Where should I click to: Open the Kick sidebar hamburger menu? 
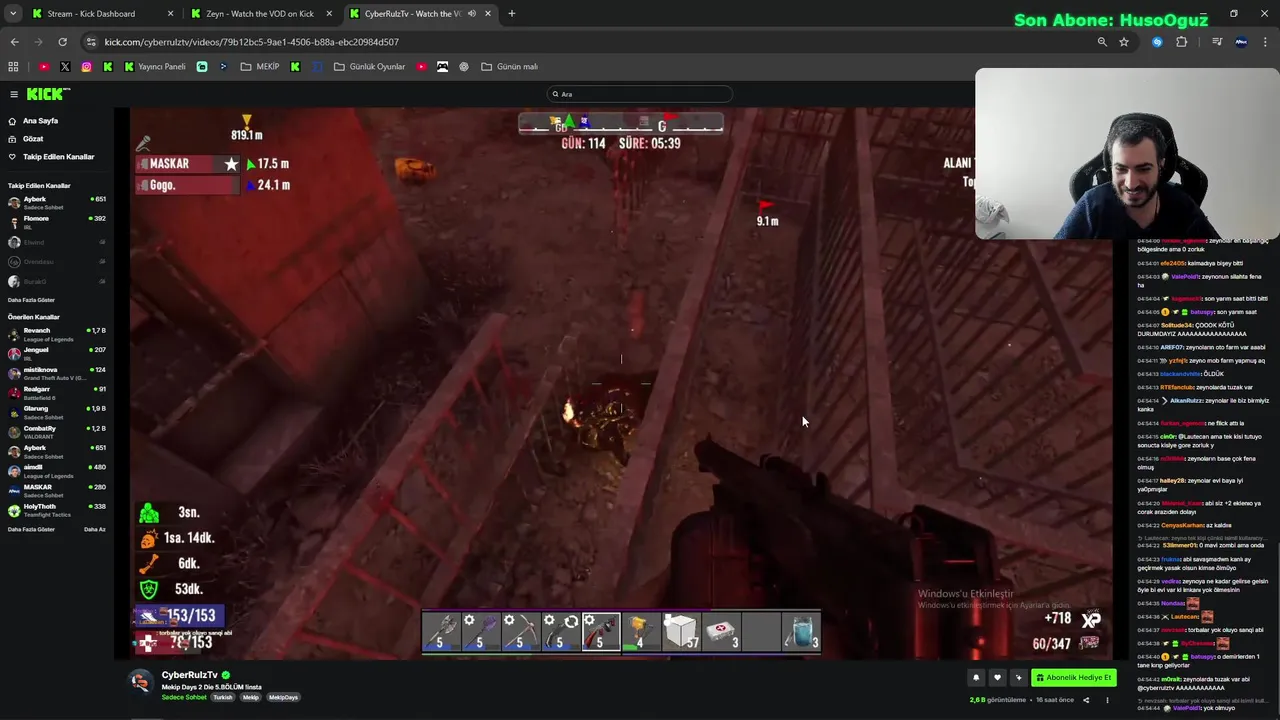[x=14, y=94]
